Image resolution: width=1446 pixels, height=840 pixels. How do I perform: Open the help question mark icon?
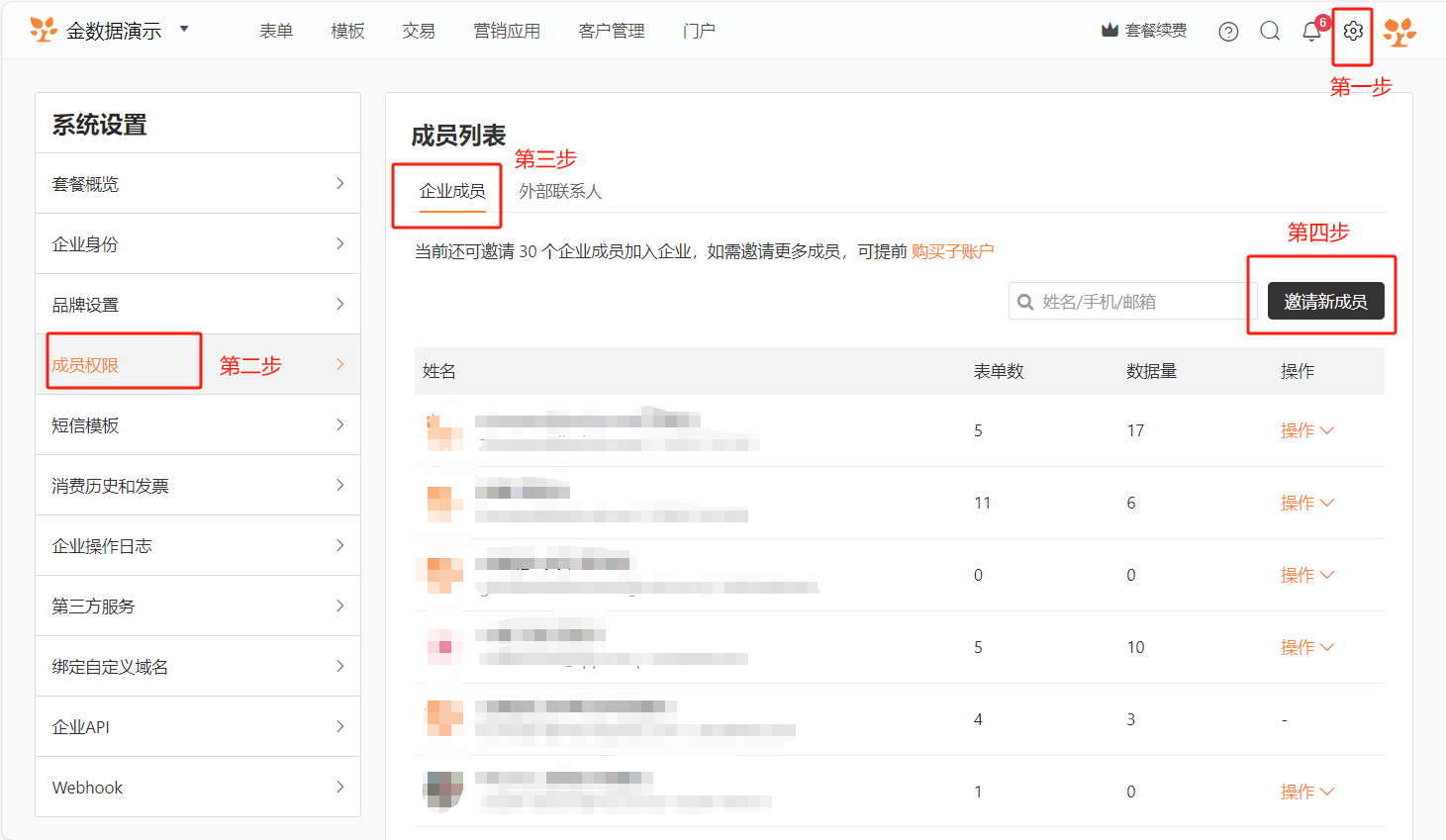click(1228, 32)
